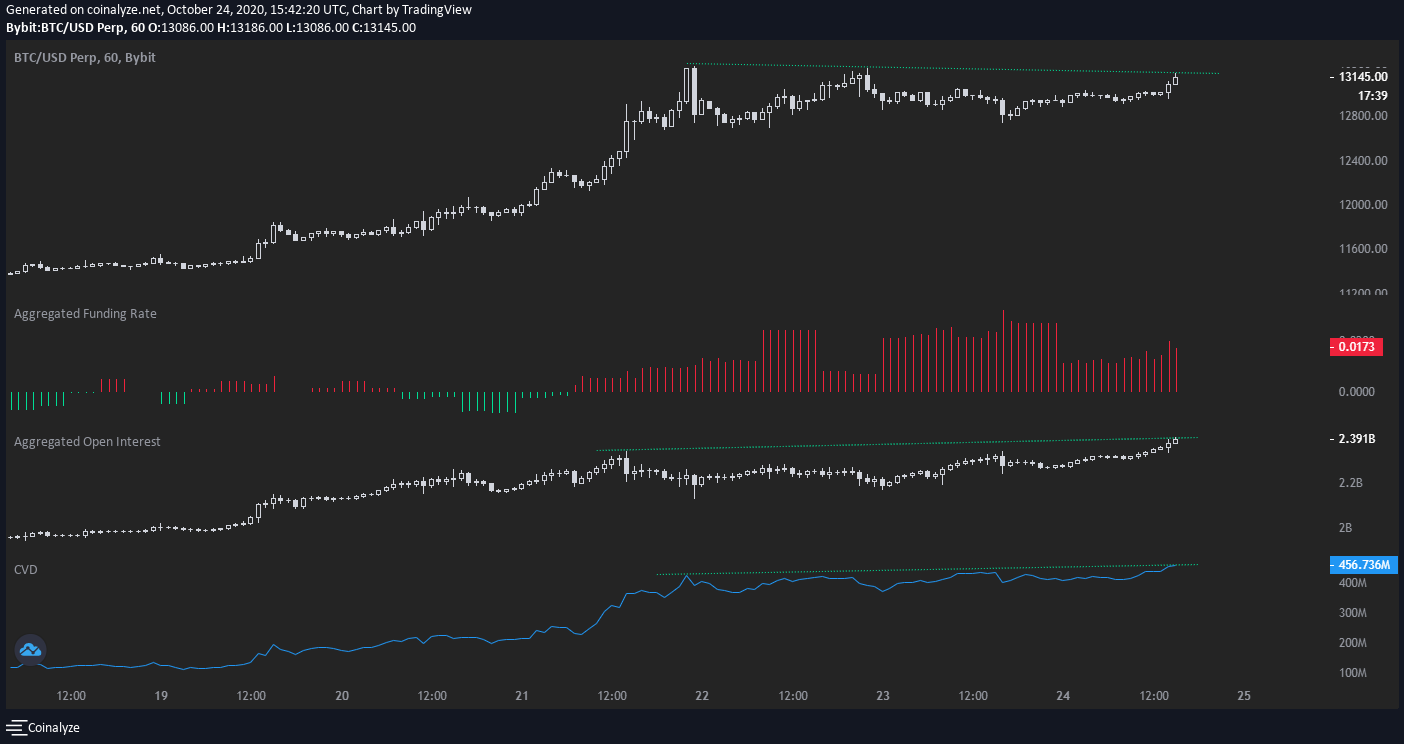This screenshot has height=744, width=1404.
Task: Select the green dotted trendline on Open Interest
Action: click(x=896, y=444)
